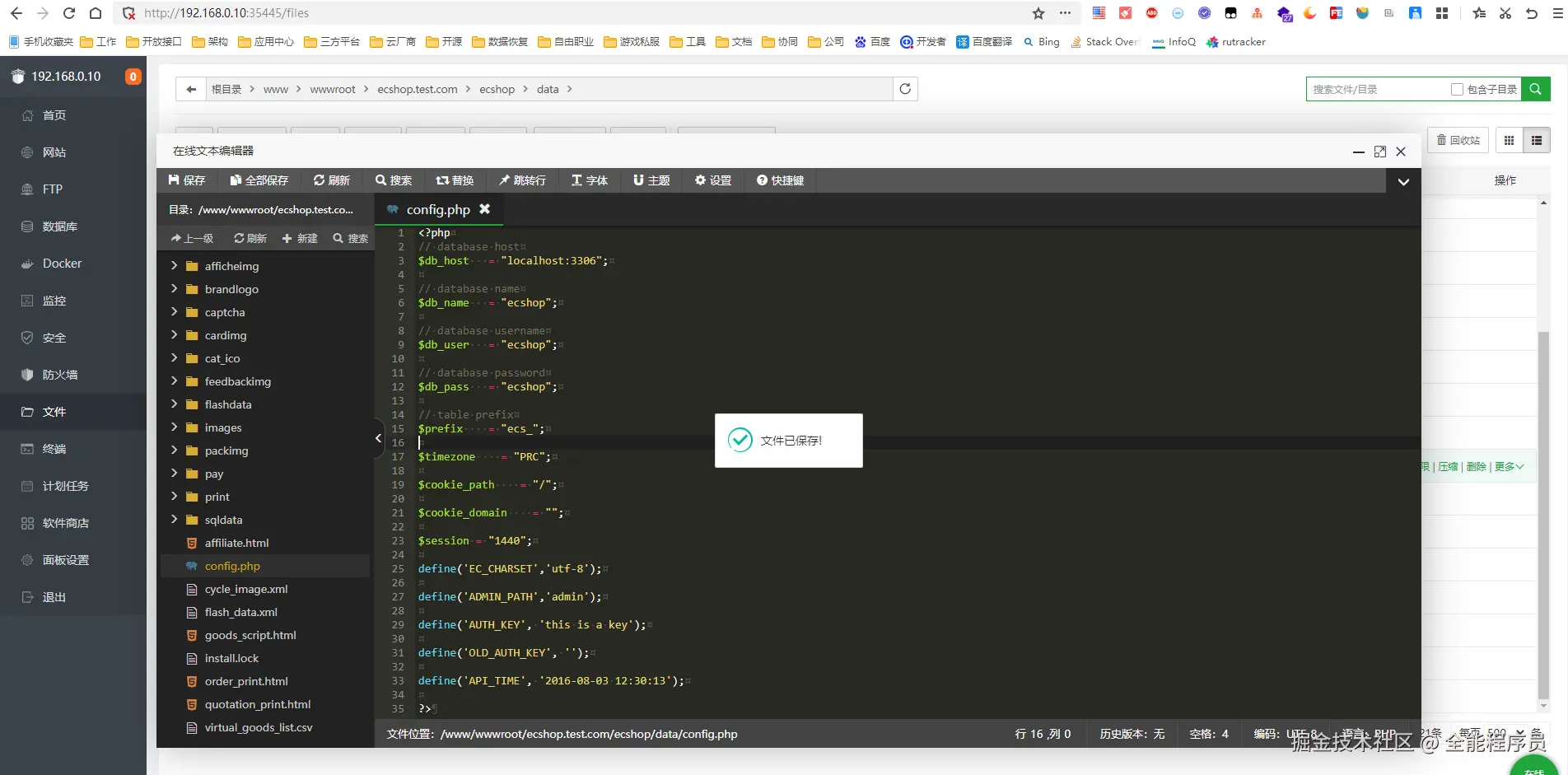Expand the cat_ico folder
Screen dimensions: 1568x775
[x=174, y=357]
